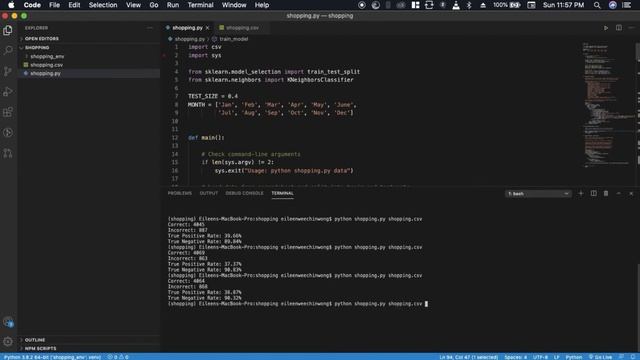The image size is (640, 360).
Task: Open the Extensions view
Action: click(8, 112)
